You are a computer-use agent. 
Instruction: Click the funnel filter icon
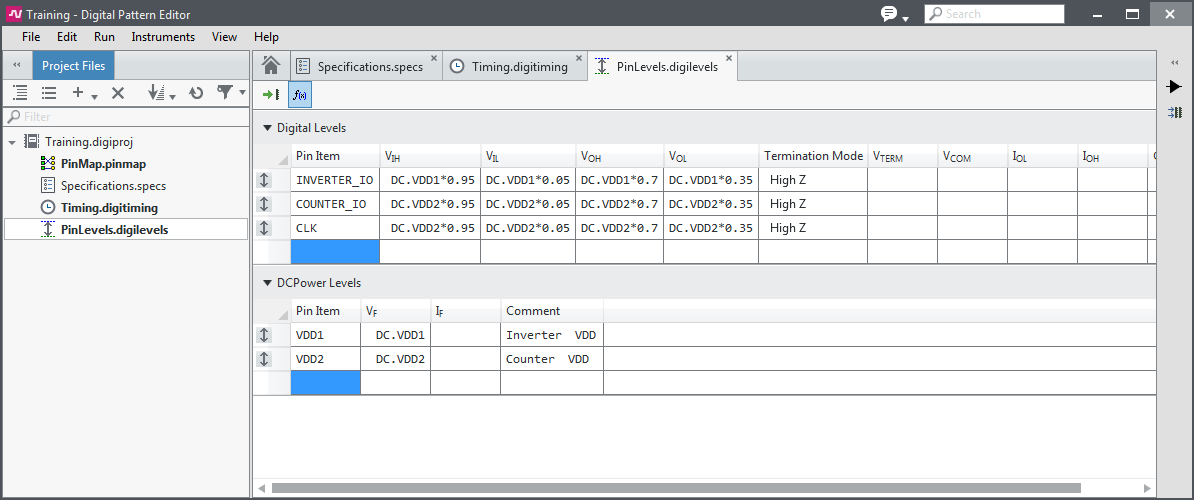point(225,92)
